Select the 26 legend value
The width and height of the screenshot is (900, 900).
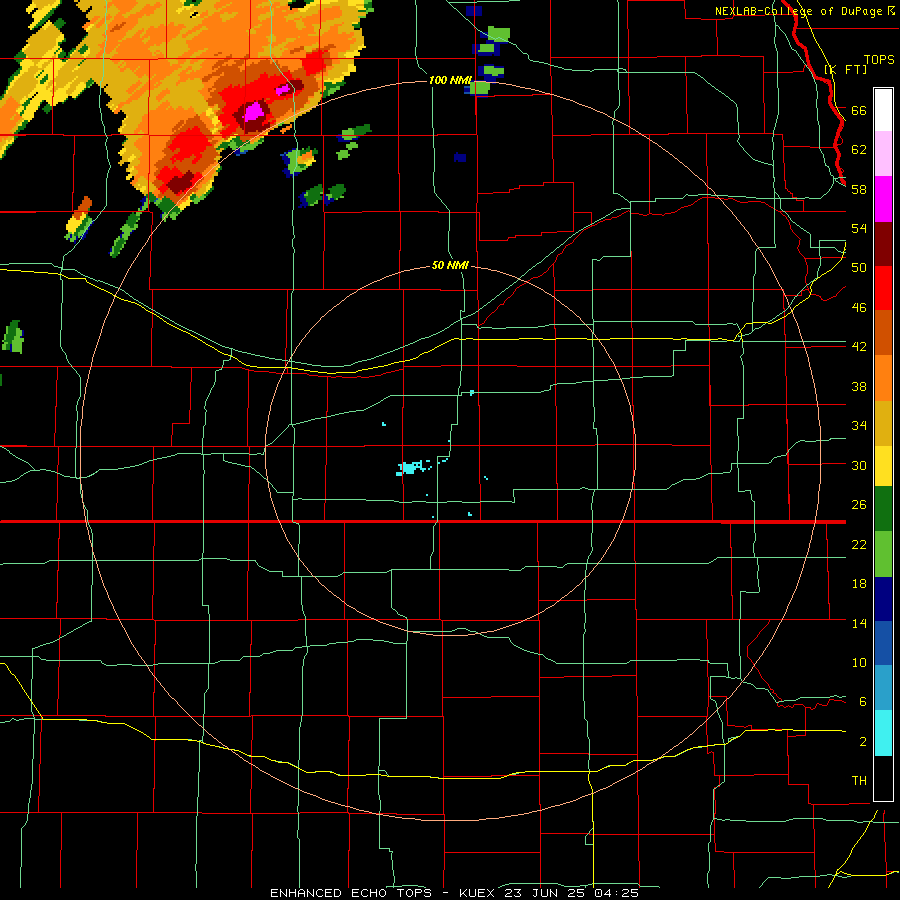coord(859,505)
